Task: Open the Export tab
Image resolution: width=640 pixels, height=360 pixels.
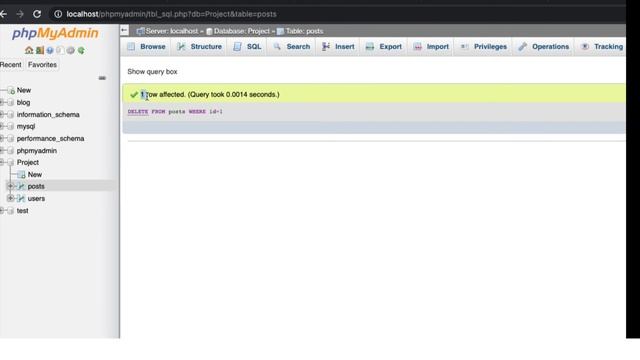Action: pos(384,47)
